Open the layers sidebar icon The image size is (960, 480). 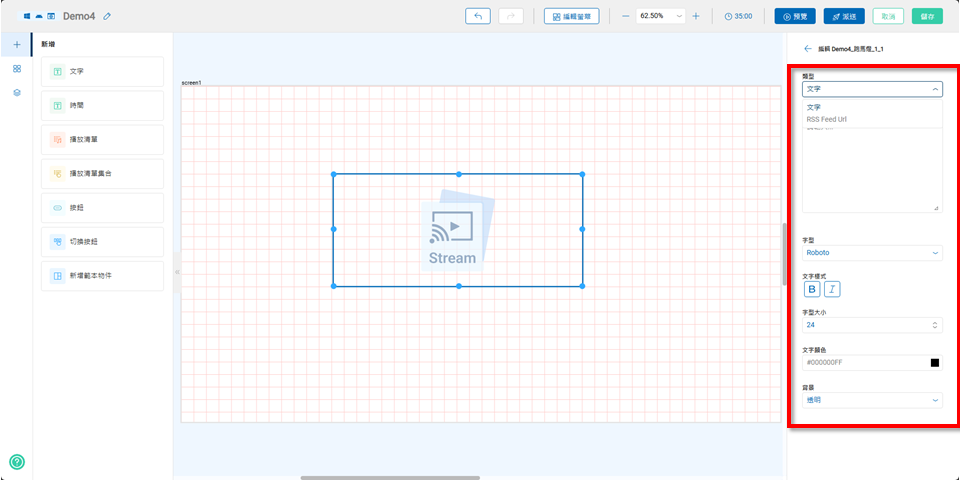tap(16, 92)
